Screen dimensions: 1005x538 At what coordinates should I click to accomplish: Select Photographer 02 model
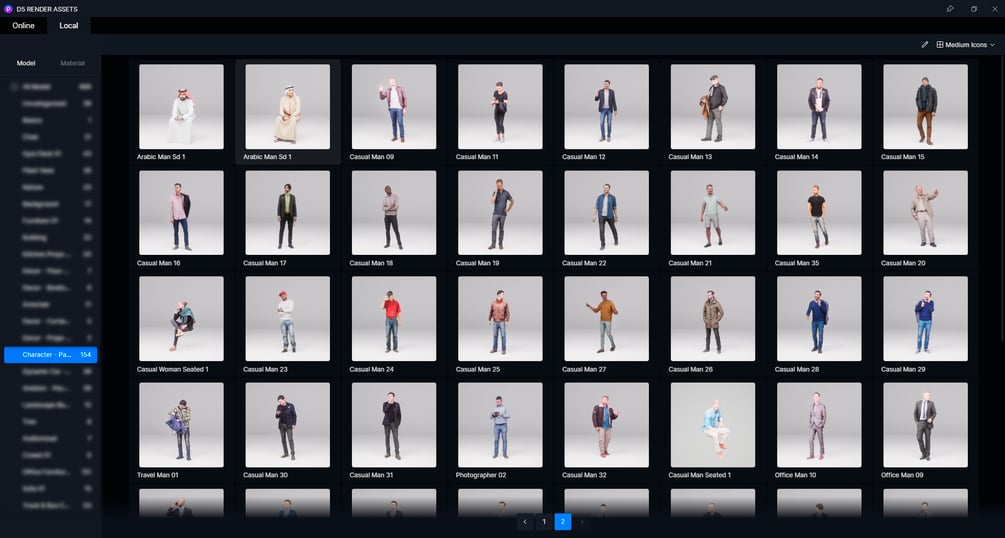click(500, 425)
